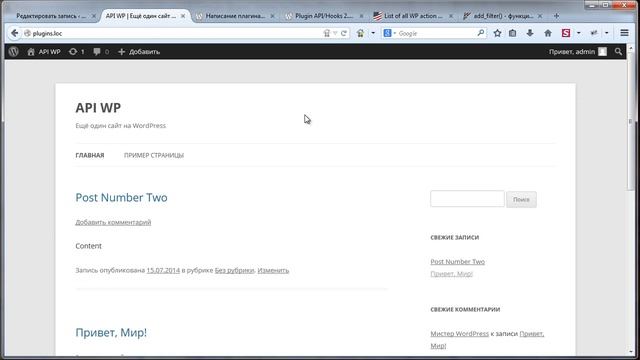Switch to the 'List of all WP action' tab
This screenshot has width=640, height=360.
click(x=413, y=16)
